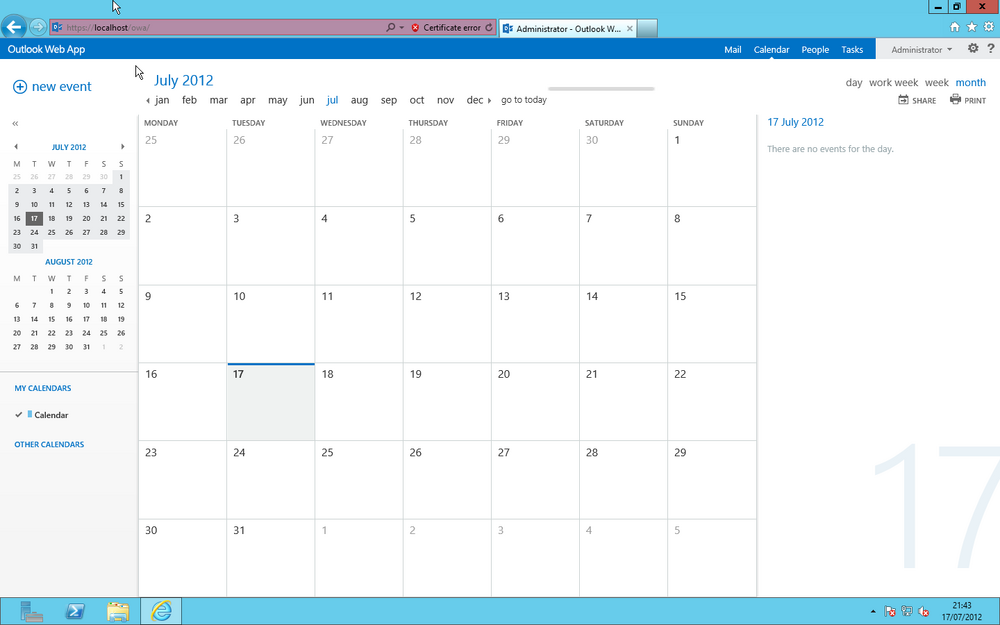Click the refresh icon in address bar
1000x625 pixels.
click(x=489, y=27)
